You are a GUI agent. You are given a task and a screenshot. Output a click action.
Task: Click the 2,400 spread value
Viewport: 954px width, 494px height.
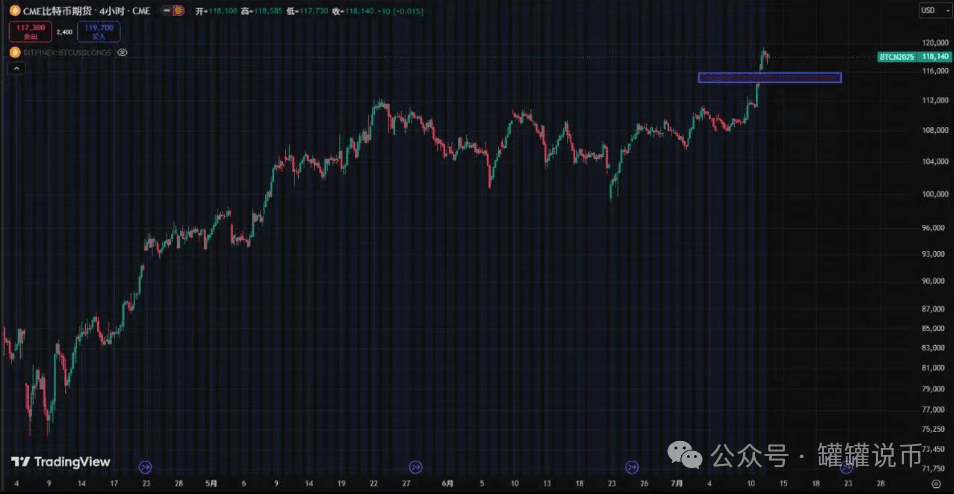click(x=64, y=32)
